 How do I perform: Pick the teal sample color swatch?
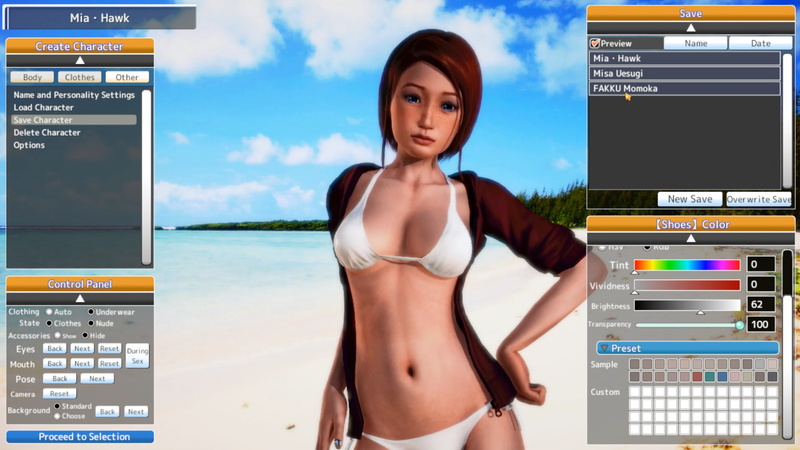(710, 377)
